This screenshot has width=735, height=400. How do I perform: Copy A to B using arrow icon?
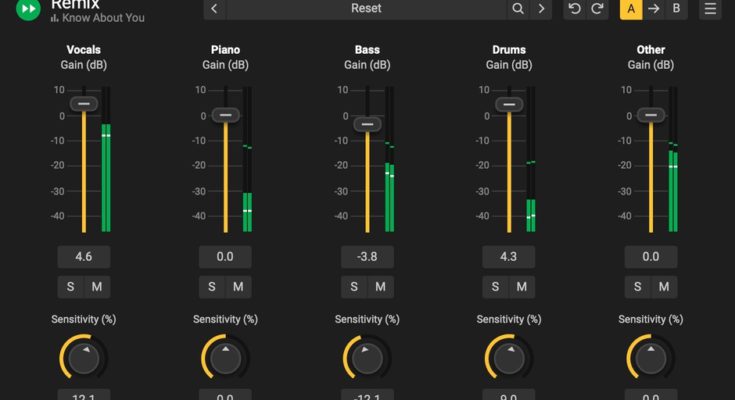(654, 9)
